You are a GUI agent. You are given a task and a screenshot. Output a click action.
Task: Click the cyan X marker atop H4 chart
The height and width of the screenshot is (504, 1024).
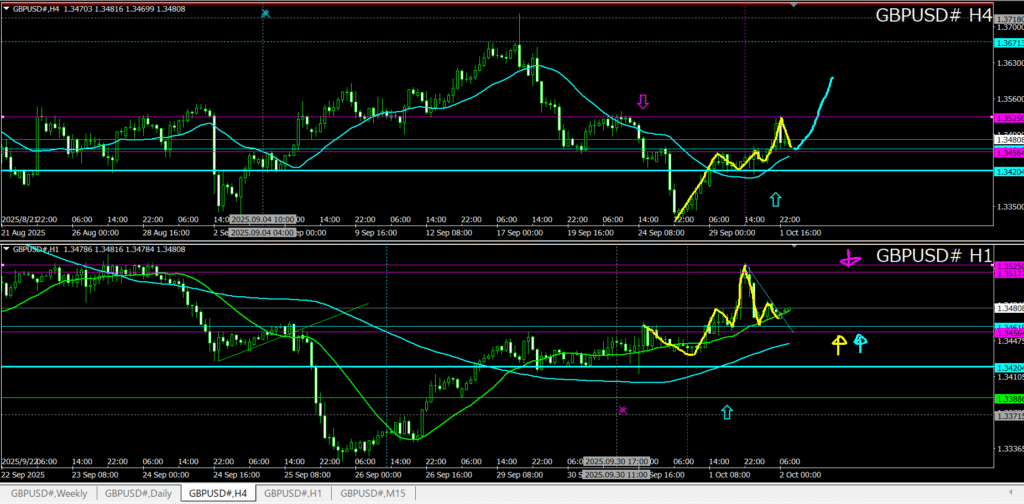pos(264,14)
